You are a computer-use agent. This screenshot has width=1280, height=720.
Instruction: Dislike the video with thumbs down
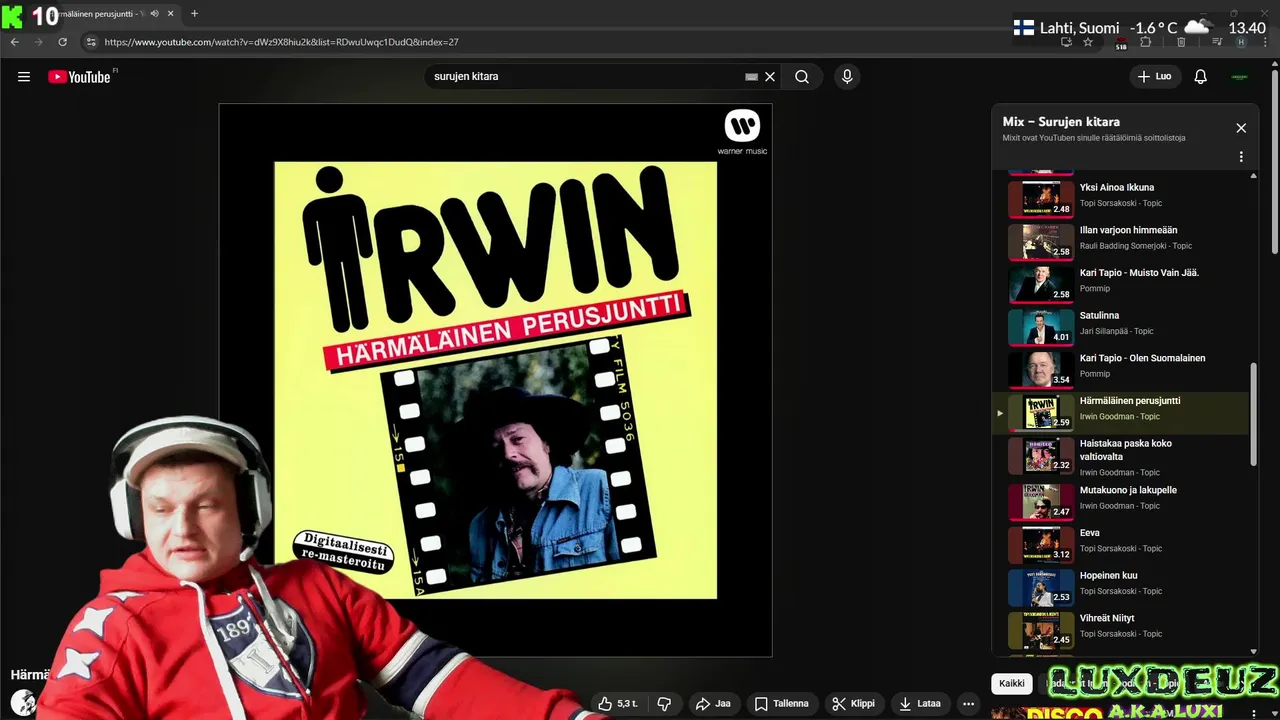point(664,704)
